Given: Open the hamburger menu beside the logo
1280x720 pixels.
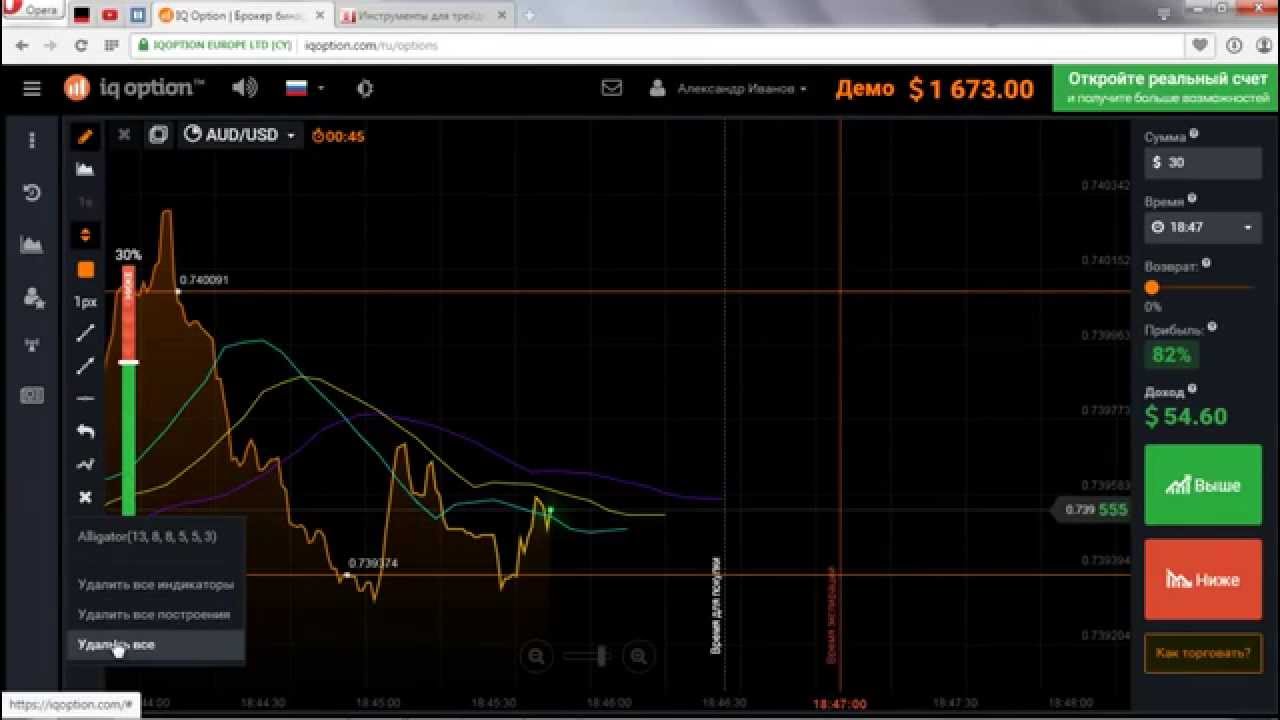Looking at the screenshot, I should [x=32, y=89].
